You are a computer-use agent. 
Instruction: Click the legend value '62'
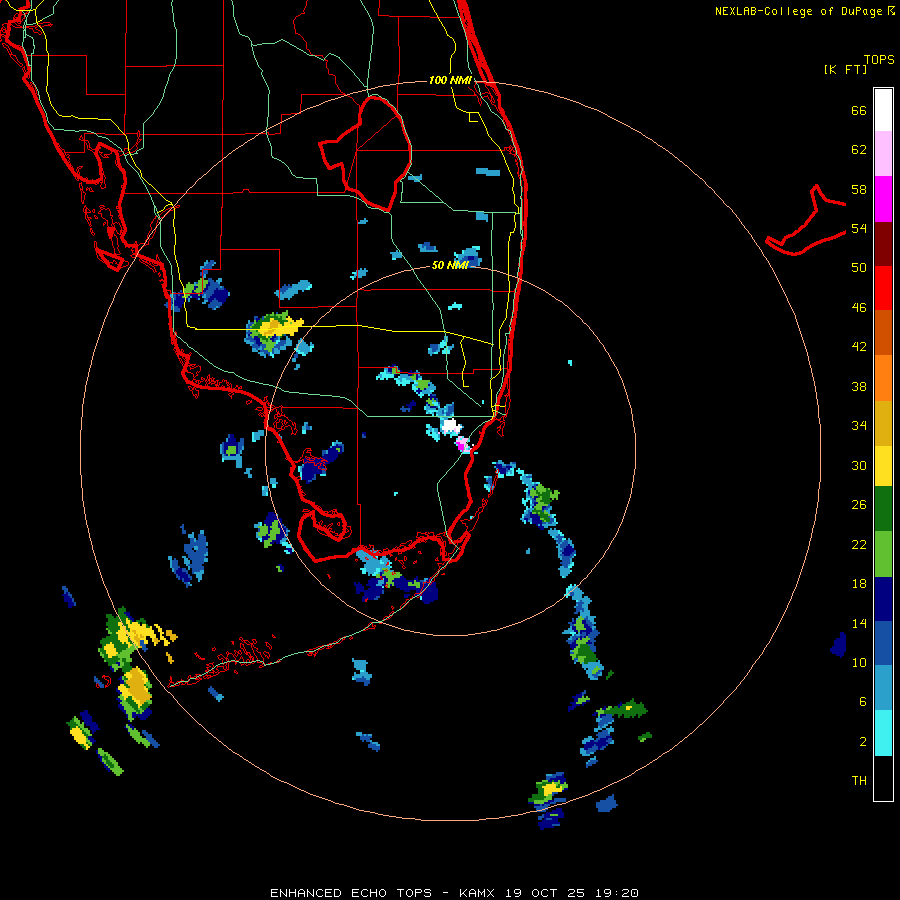pyautogui.click(x=859, y=150)
